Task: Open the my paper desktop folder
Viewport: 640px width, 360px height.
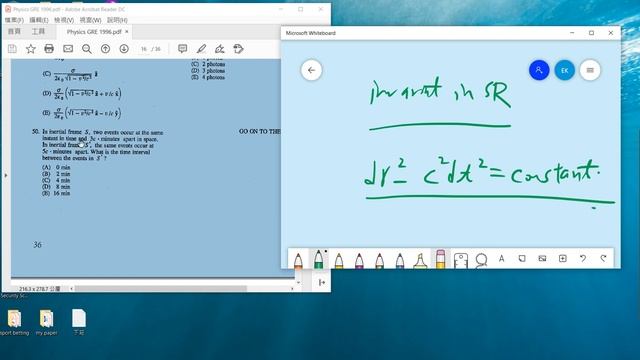Action: (46, 322)
